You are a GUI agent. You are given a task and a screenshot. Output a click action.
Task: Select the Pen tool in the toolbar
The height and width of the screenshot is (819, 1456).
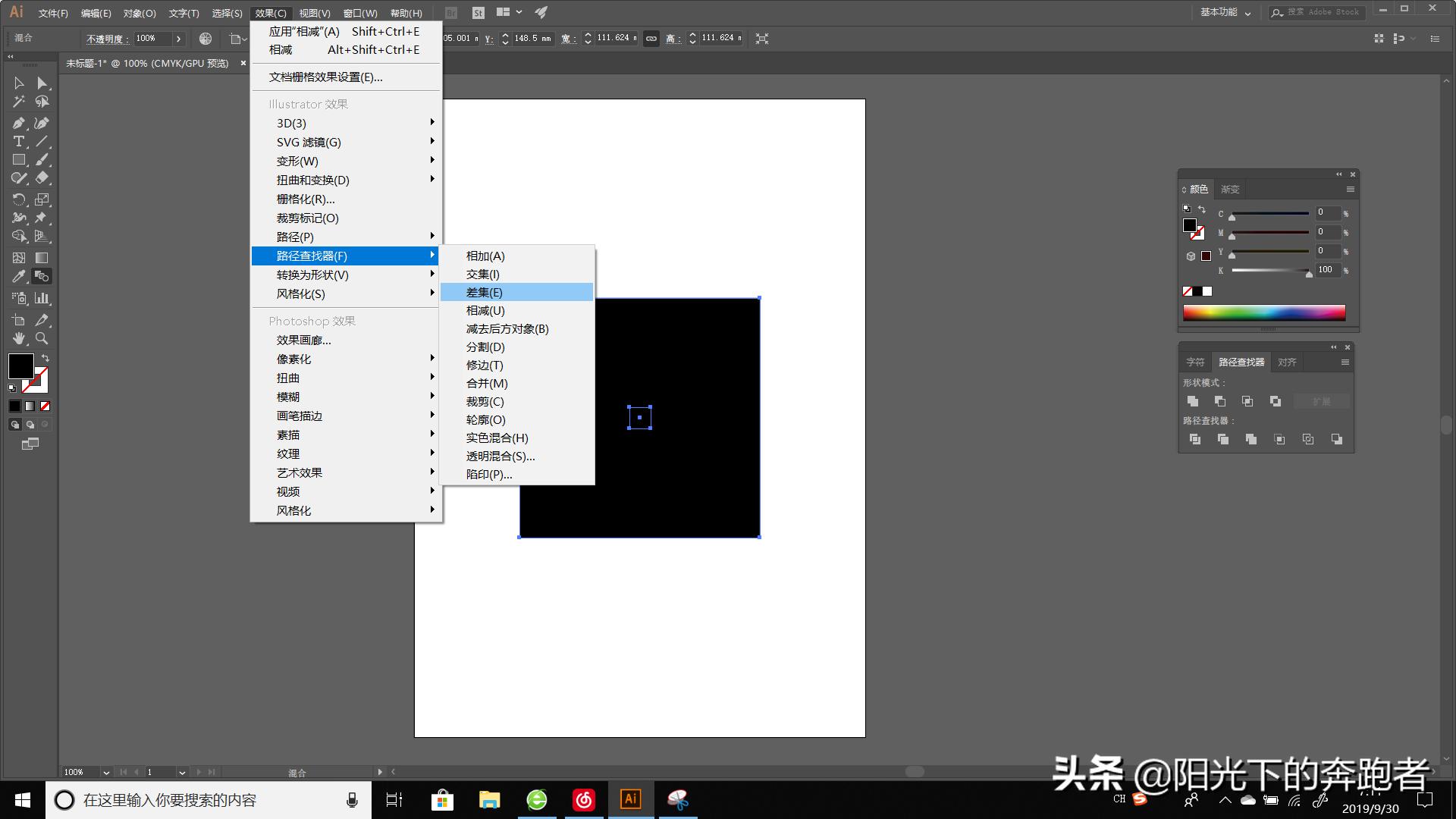[x=20, y=124]
